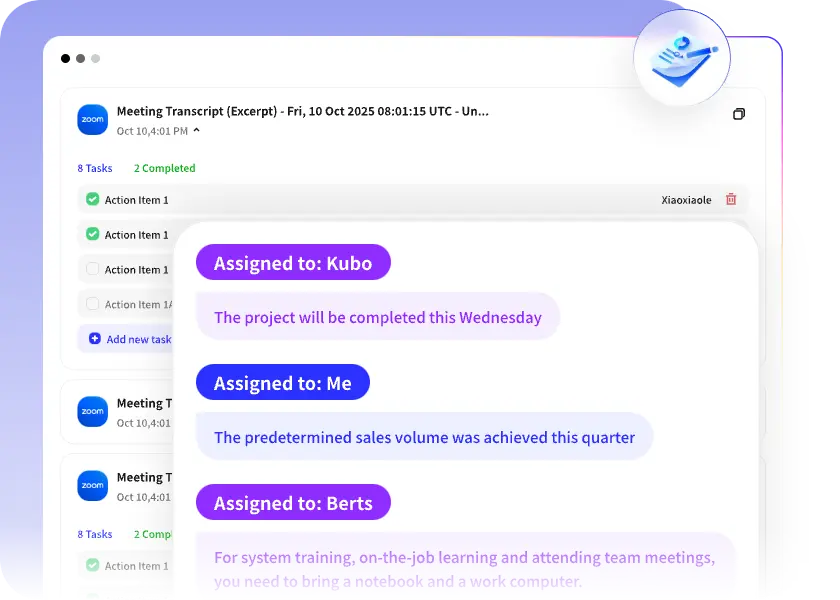
Task: Select the Assigned to: Me tag
Action: click(283, 382)
